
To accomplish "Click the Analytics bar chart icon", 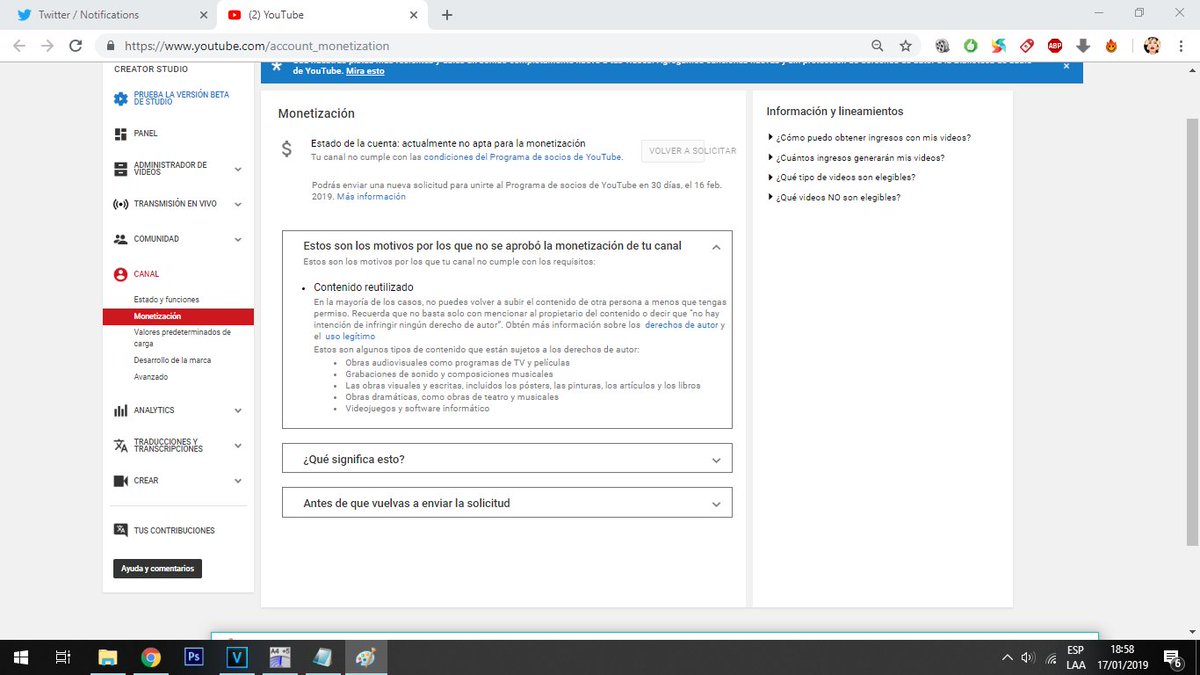I will click(x=120, y=410).
